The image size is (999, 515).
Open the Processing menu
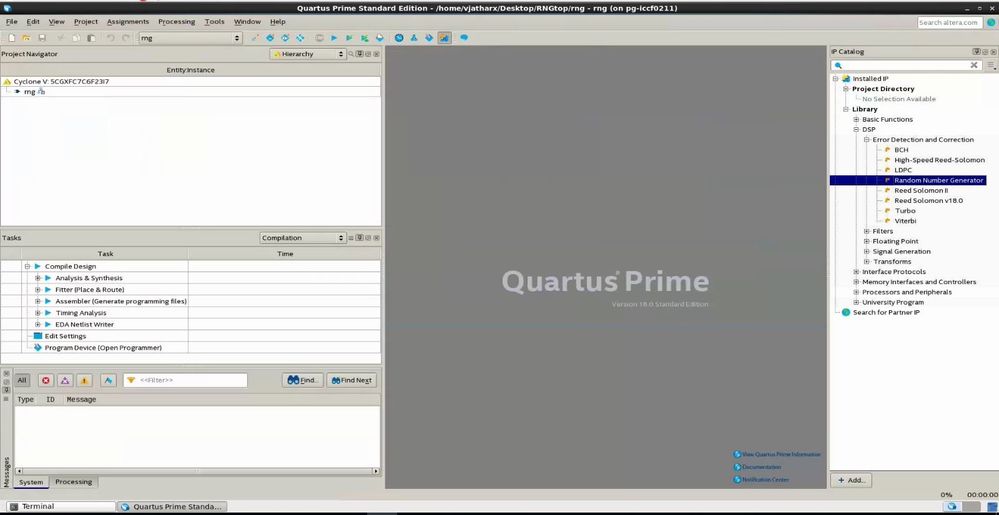click(176, 22)
